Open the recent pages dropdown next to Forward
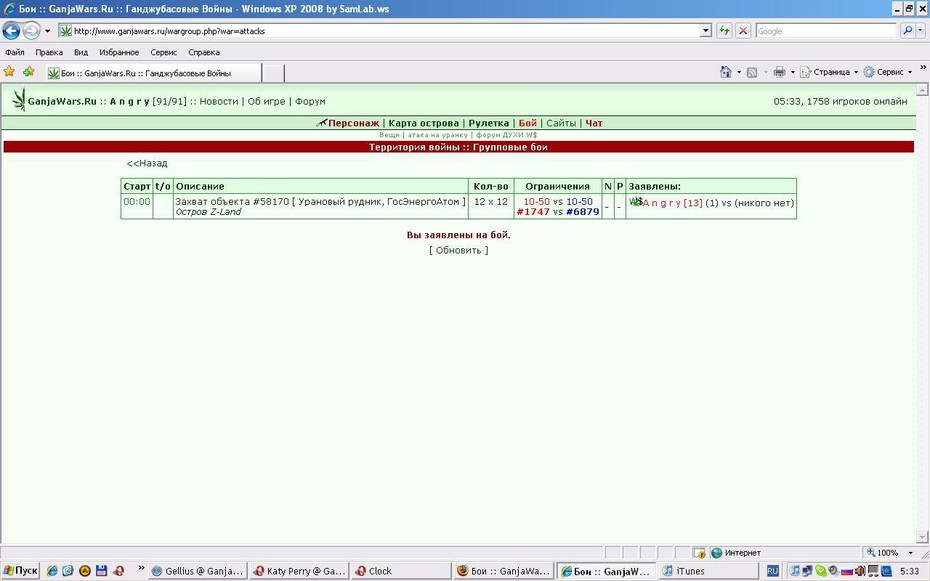 pyautogui.click(x=47, y=31)
